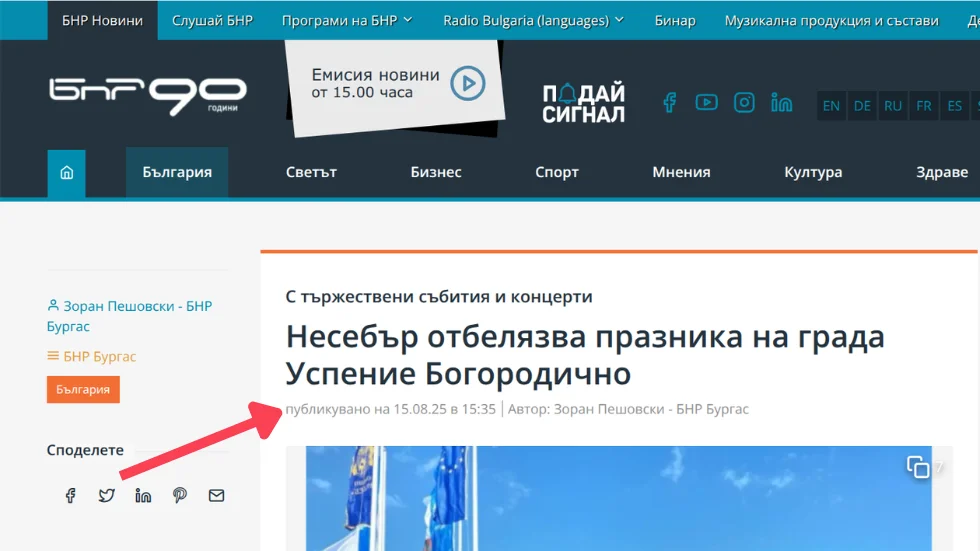Open the home icon in navigation bar
The height and width of the screenshot is (551, 980).
(66, 173)
